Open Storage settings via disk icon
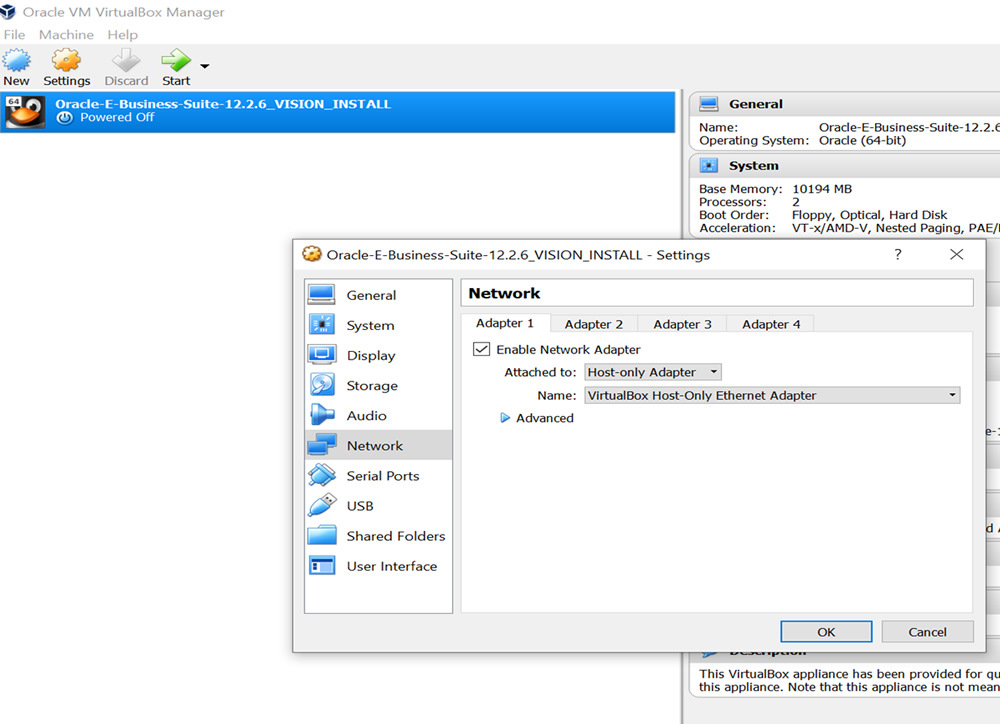The image size is (1000, 724). tap(322, 385)
